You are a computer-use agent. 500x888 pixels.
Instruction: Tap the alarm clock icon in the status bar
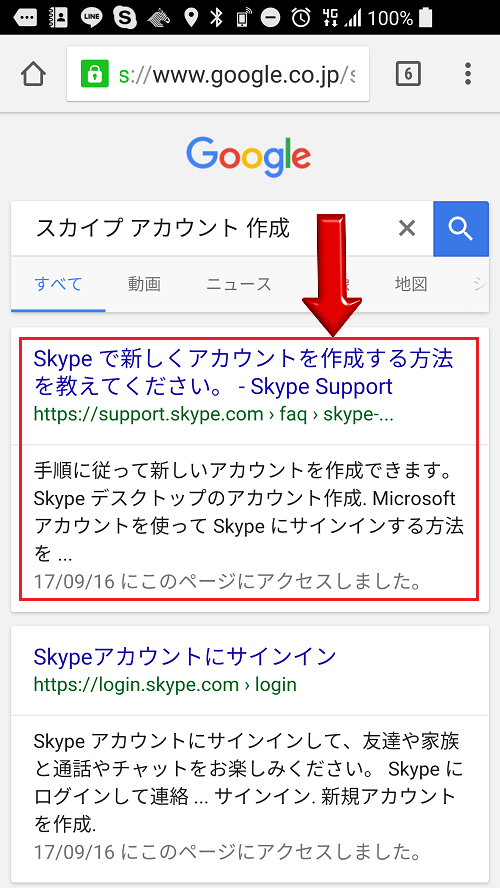[x=301, y=18]
